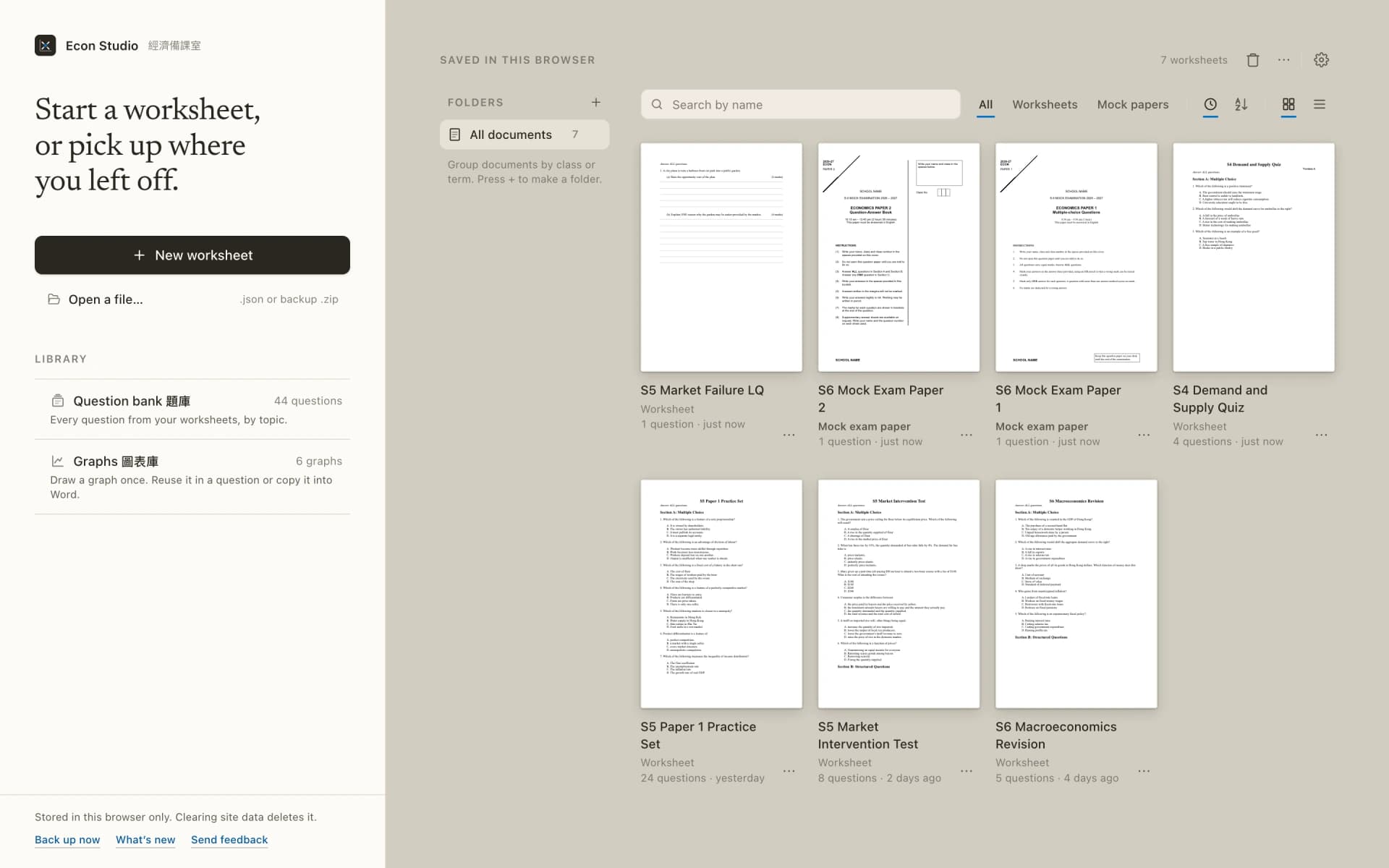The height and width of the screenshot is (868, 1389).
Task: Open S5 Market Intervention Test thumbnail
Action: click(899, 594)
